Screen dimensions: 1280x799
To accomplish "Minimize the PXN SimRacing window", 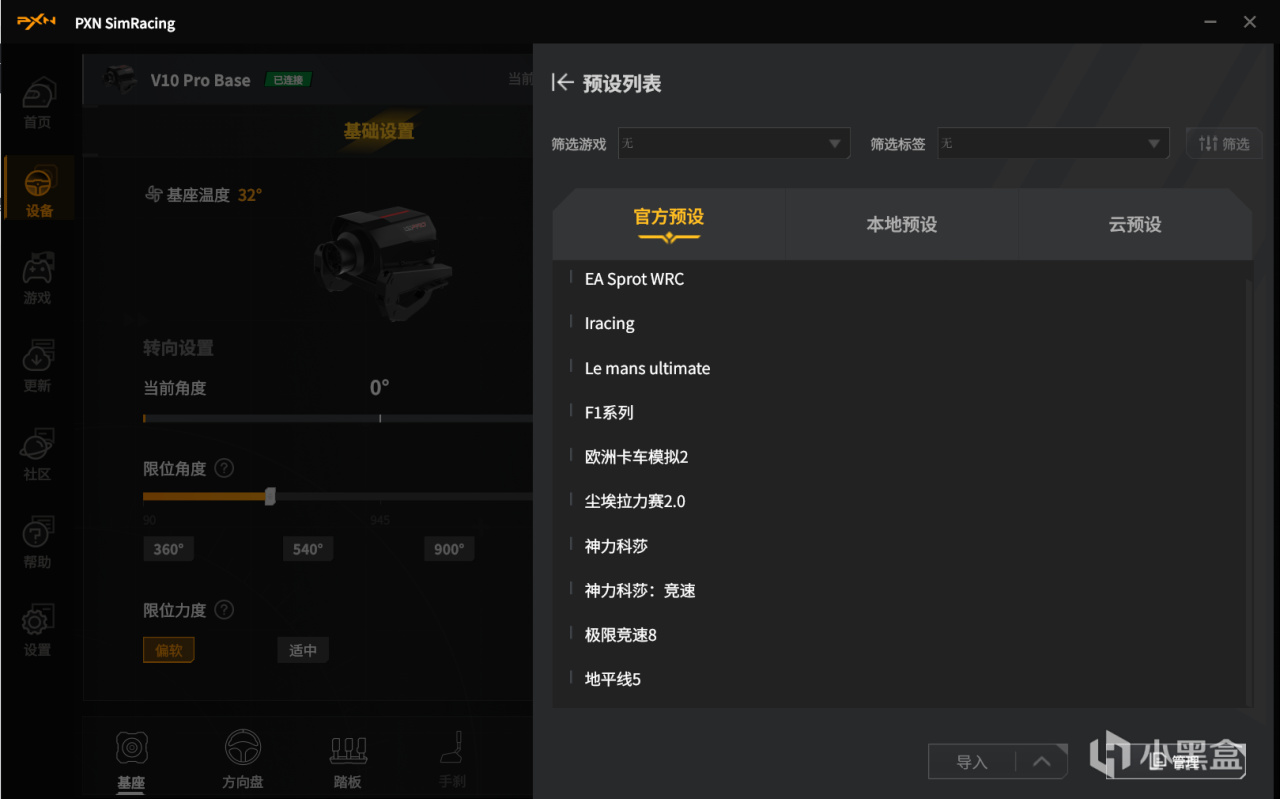I will pos(1209,22).
